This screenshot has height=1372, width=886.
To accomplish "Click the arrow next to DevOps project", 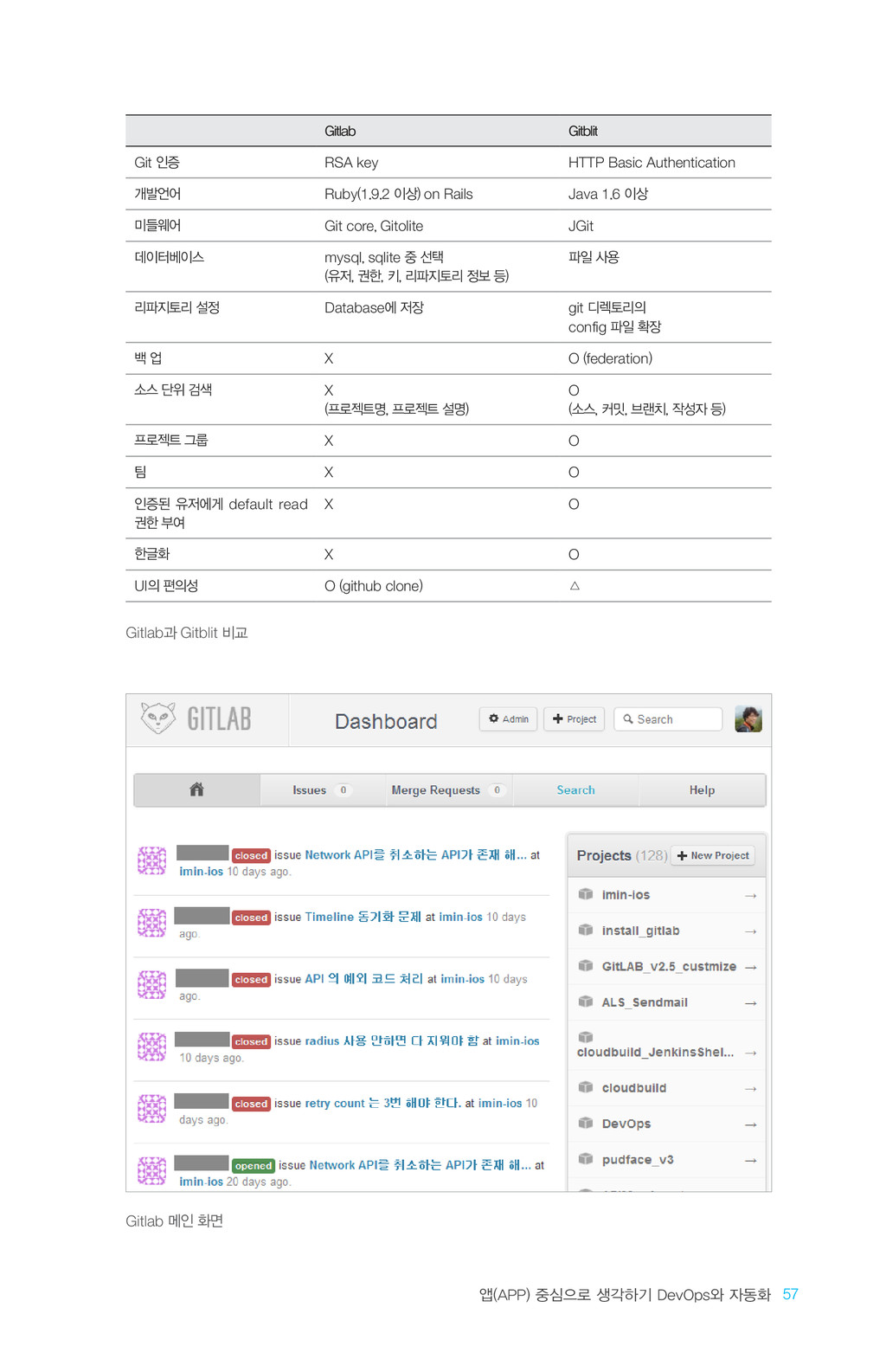I will pyautogui.click(x=750, y=1124).
